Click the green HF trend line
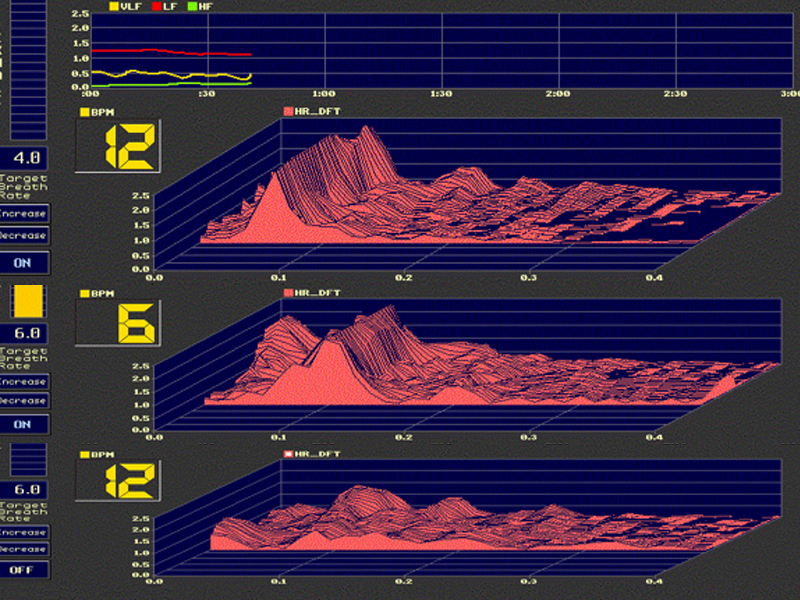800x600 pixels. (x=171, y=84)
